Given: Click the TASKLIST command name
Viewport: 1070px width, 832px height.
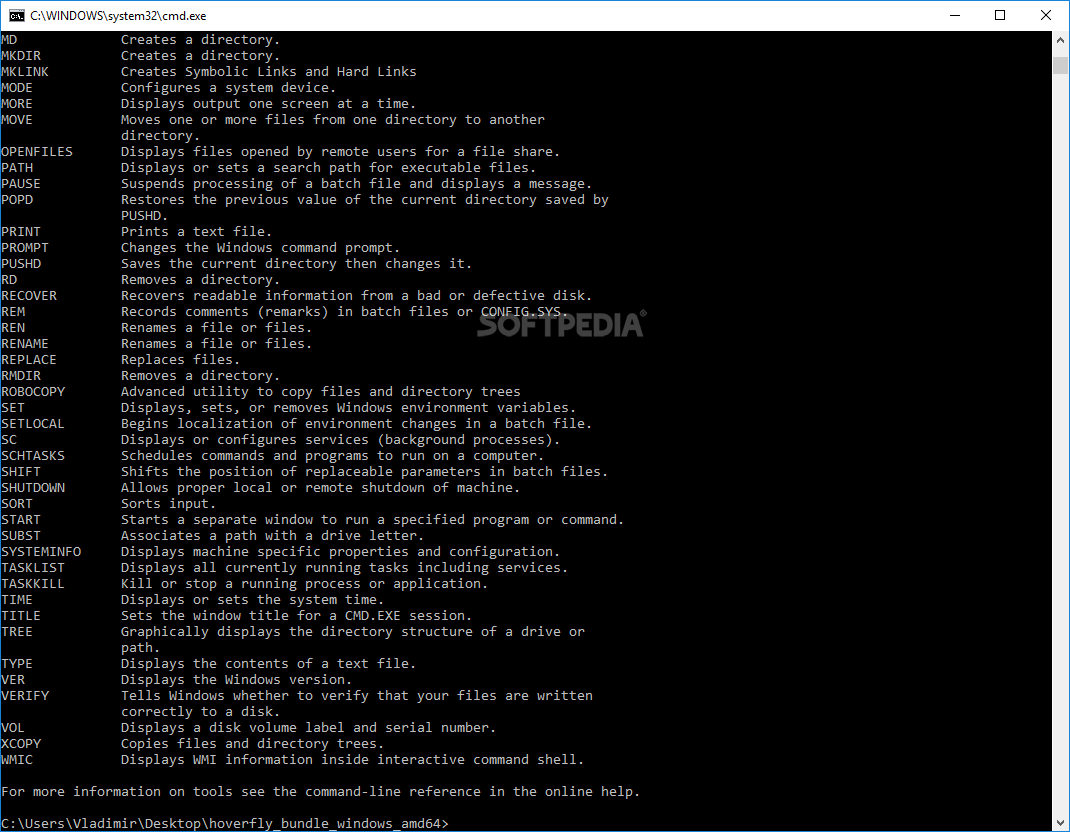Looking at the screenshot, I should pos(33,568).
